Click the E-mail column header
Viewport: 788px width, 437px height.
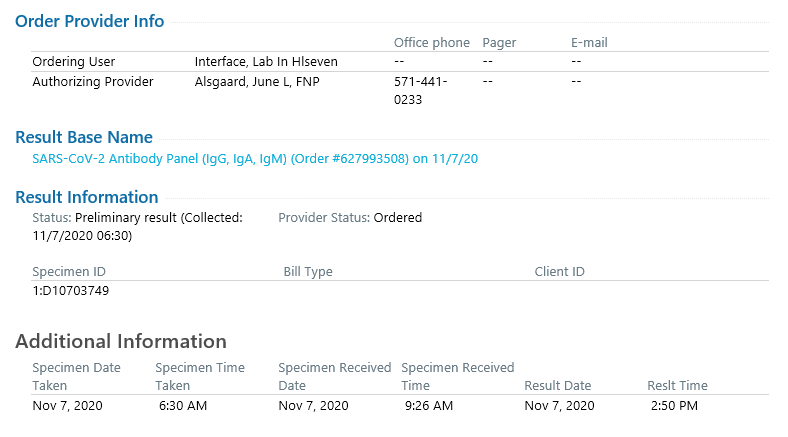click(589, 43)
